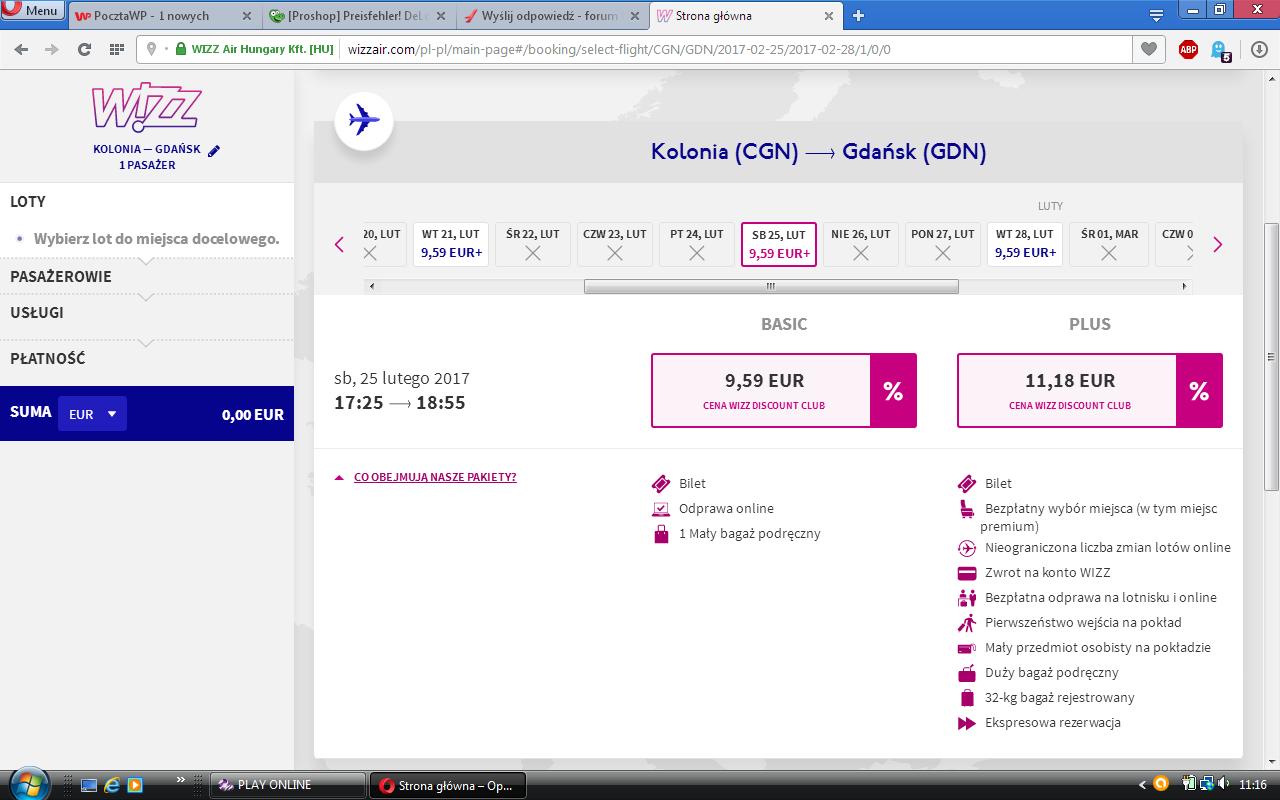Click the 11:16 taskbar clock
The height and width of the screenshot is (800, 1280).
pos(1252,785)
